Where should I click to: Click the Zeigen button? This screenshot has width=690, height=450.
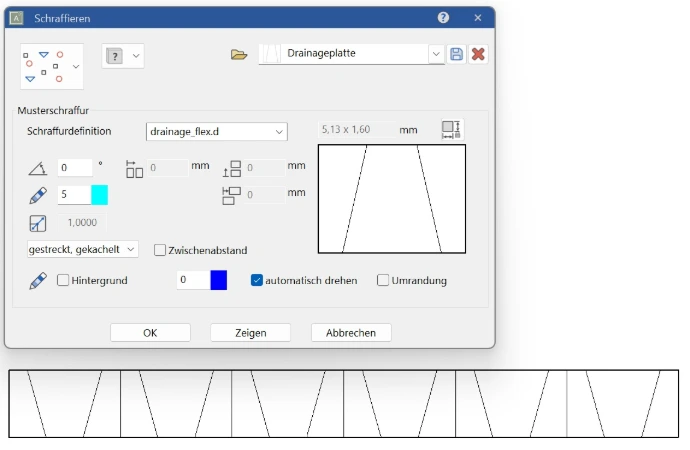[x=250, y=333]
